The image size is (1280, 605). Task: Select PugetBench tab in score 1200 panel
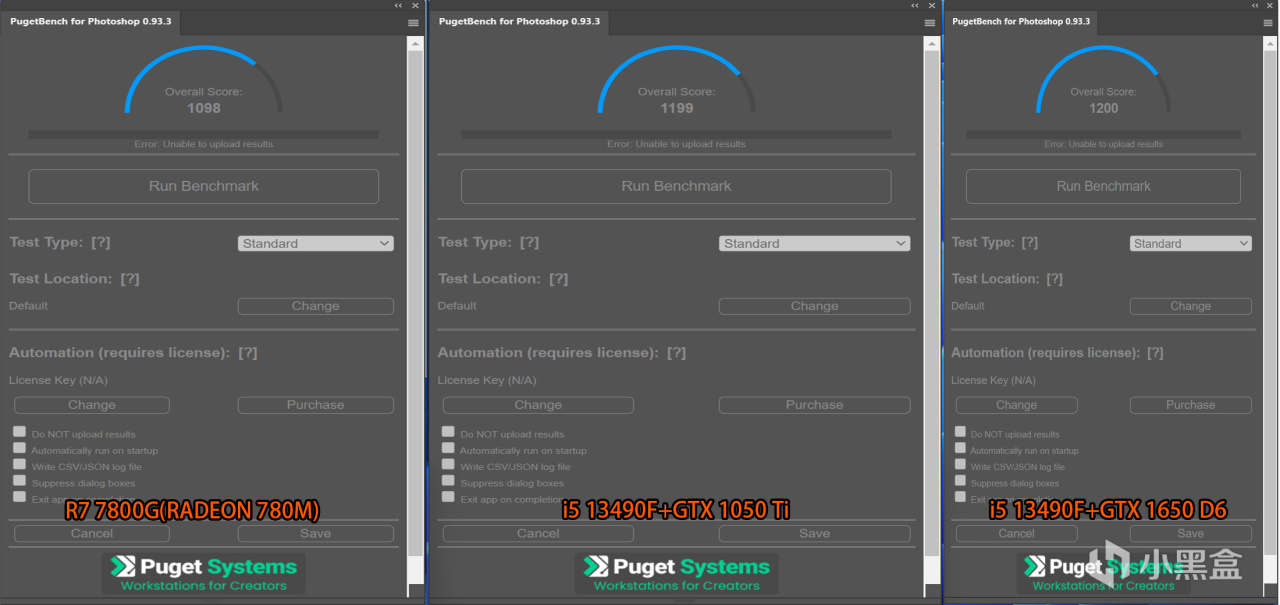(x=1021, y=21)
